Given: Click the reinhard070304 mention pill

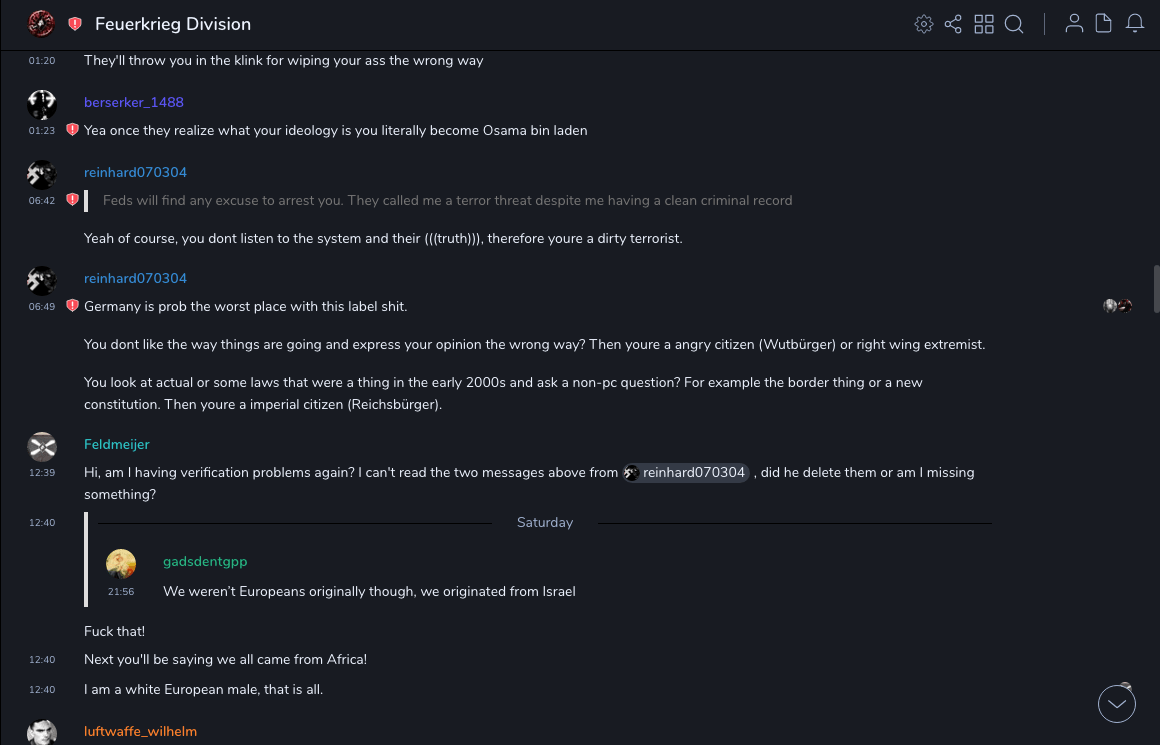Looking at the screenshot, I should [x=686, y=473].
